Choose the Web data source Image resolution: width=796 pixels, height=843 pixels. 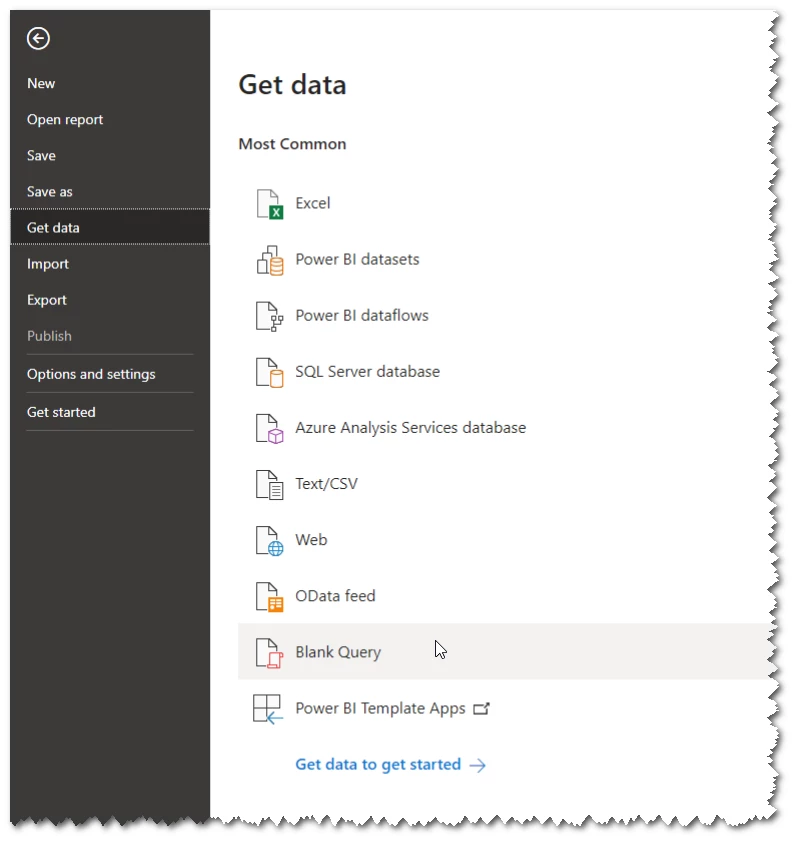click(x=311, y=539)
